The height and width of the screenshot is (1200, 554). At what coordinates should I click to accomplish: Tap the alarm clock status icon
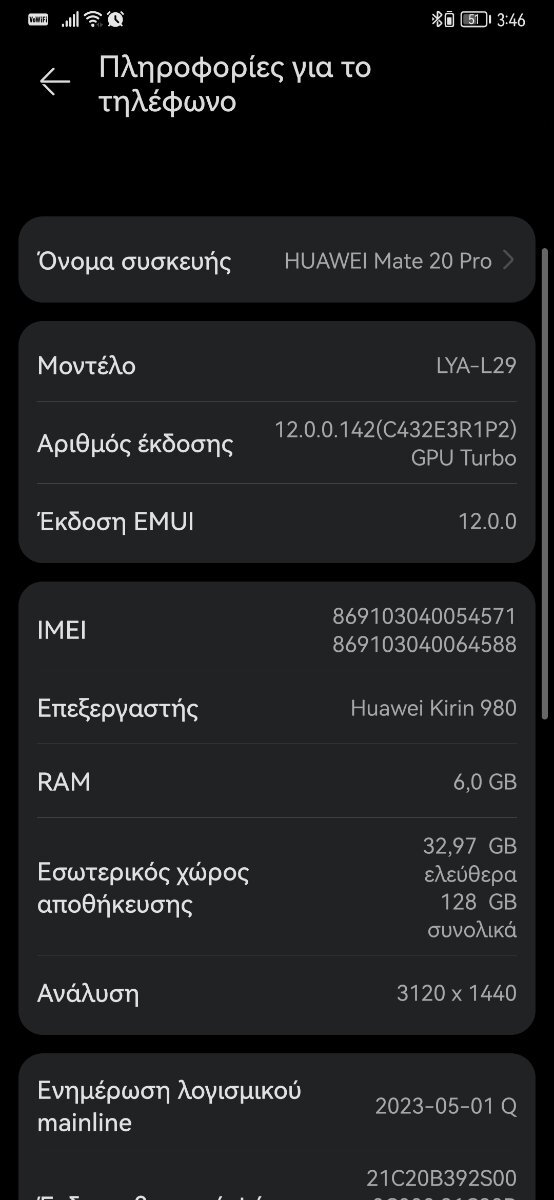point(116,19)
